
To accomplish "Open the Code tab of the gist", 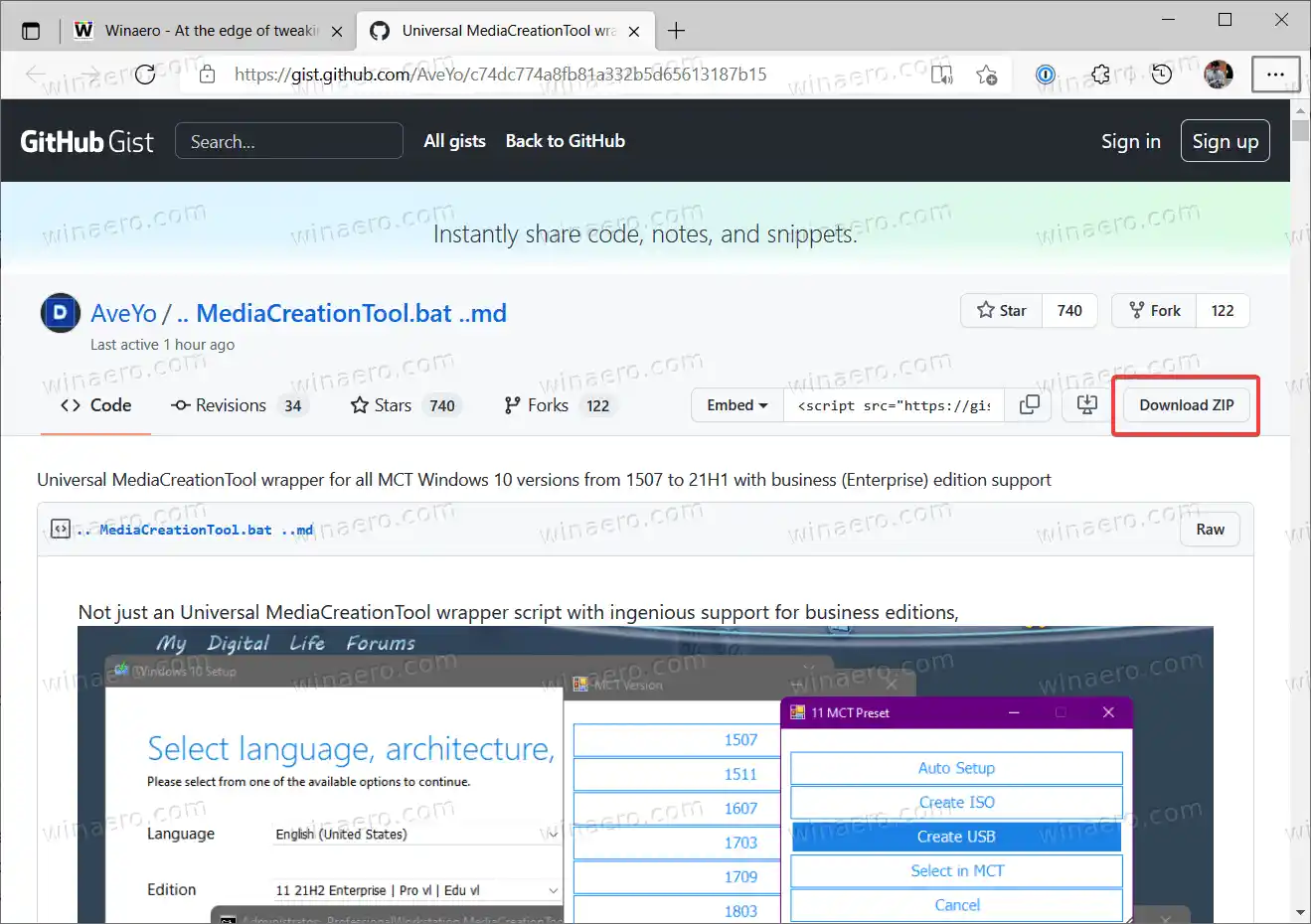I will coord(96,405).
